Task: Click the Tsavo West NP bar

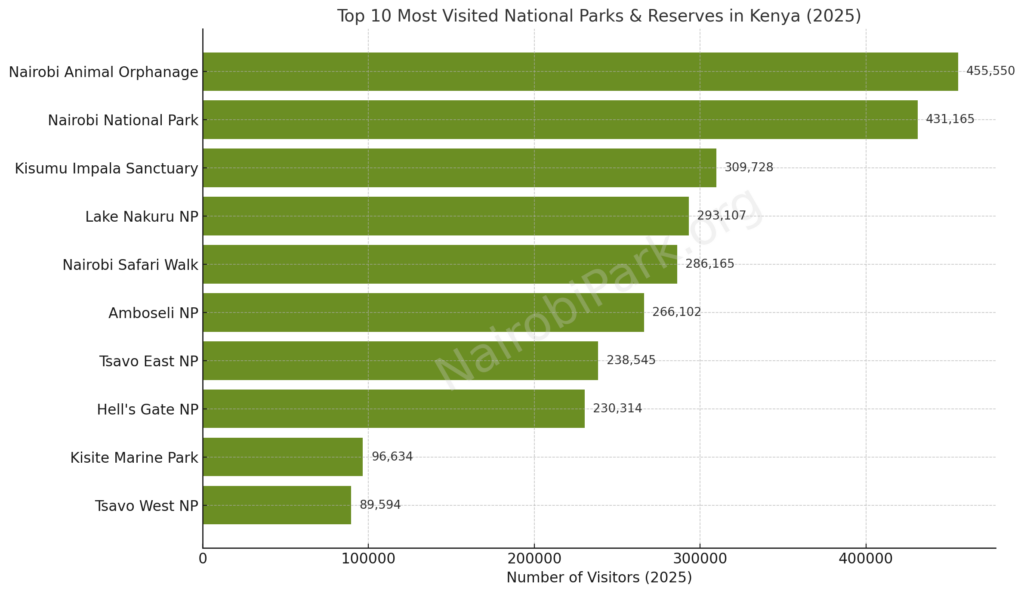Action: [277, 505]
